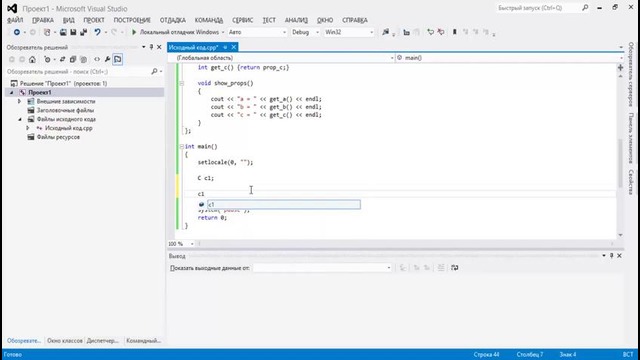Undo the last edit via toolbar arrow
640x360 pixels.
point(97,32)
